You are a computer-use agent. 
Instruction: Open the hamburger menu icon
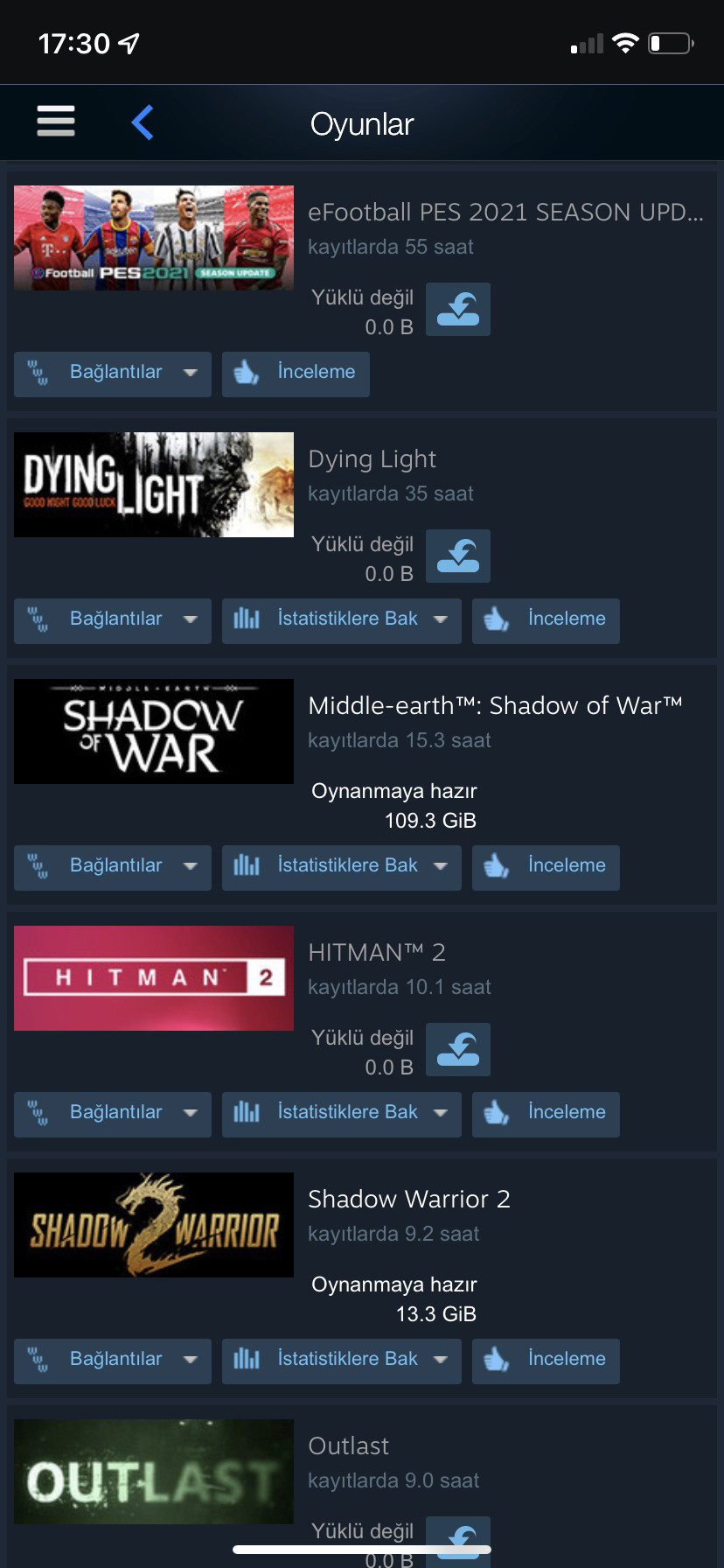(x=56, y=121)
